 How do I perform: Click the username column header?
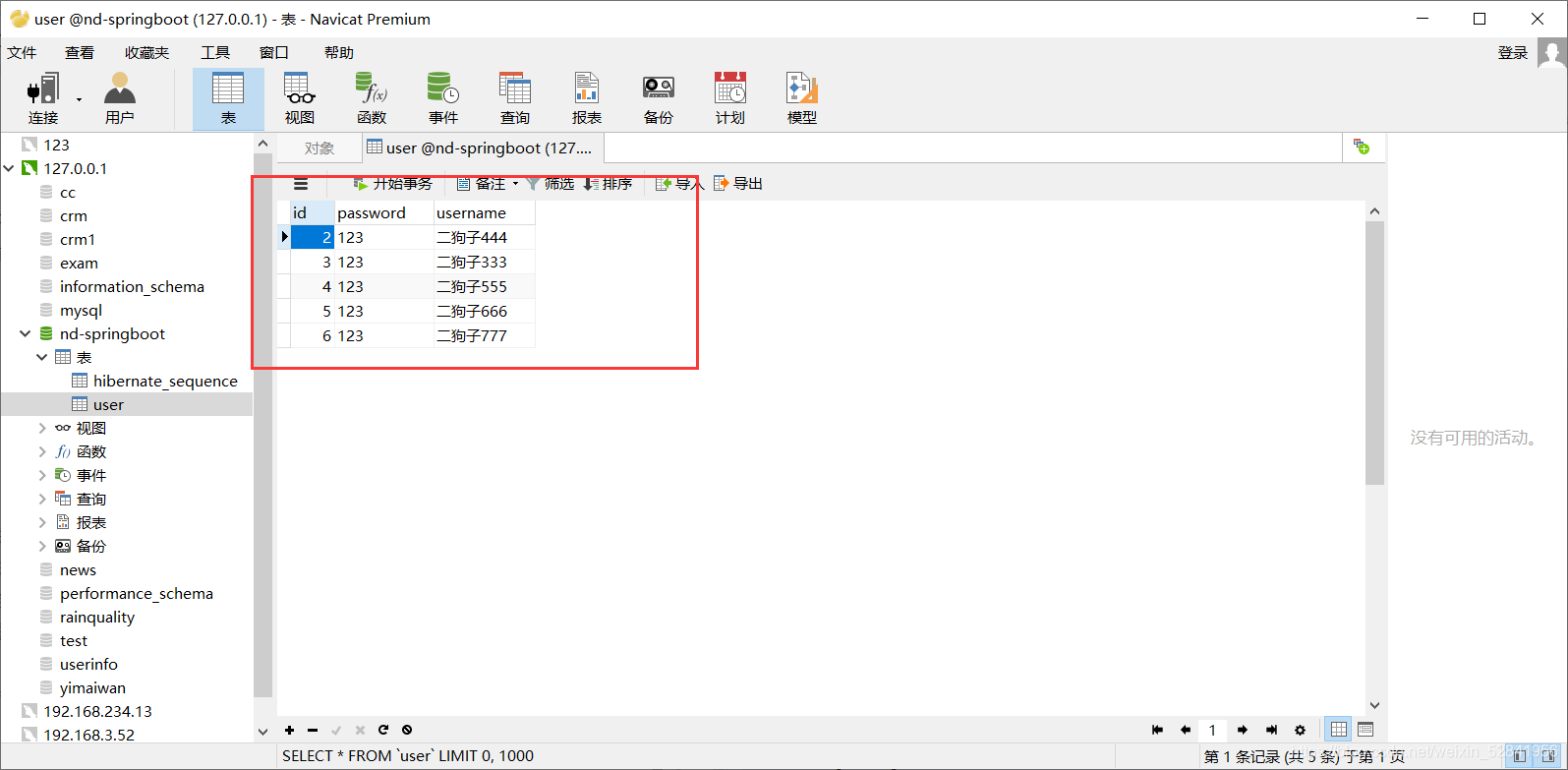[x=485, y=212]
